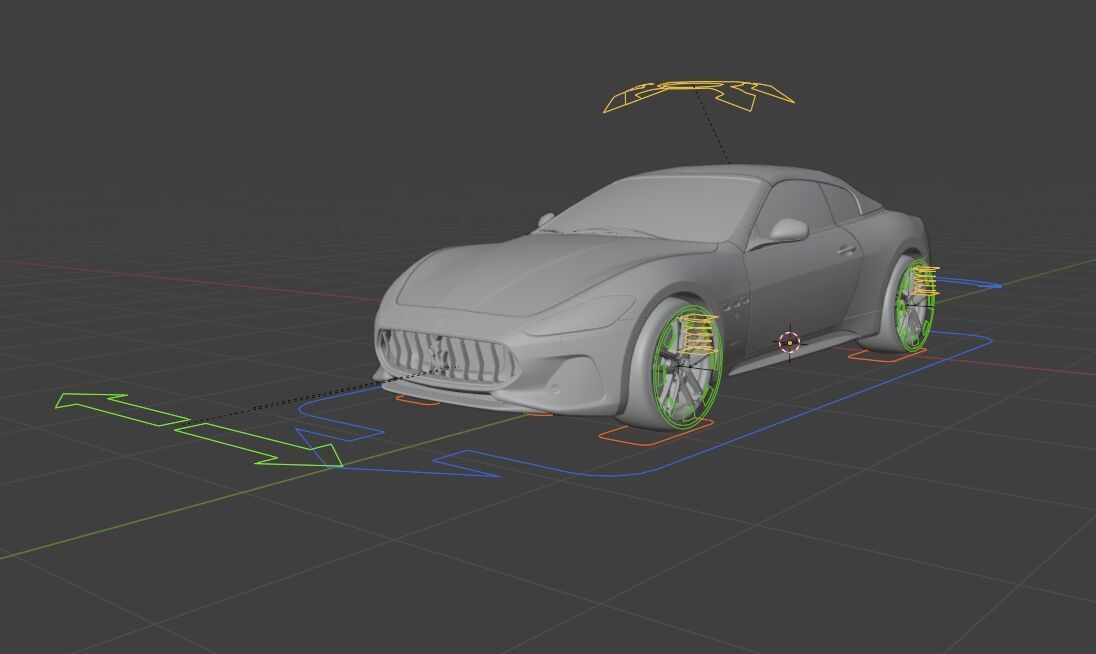Click the 3D cursor near the car's side sill

790,342
